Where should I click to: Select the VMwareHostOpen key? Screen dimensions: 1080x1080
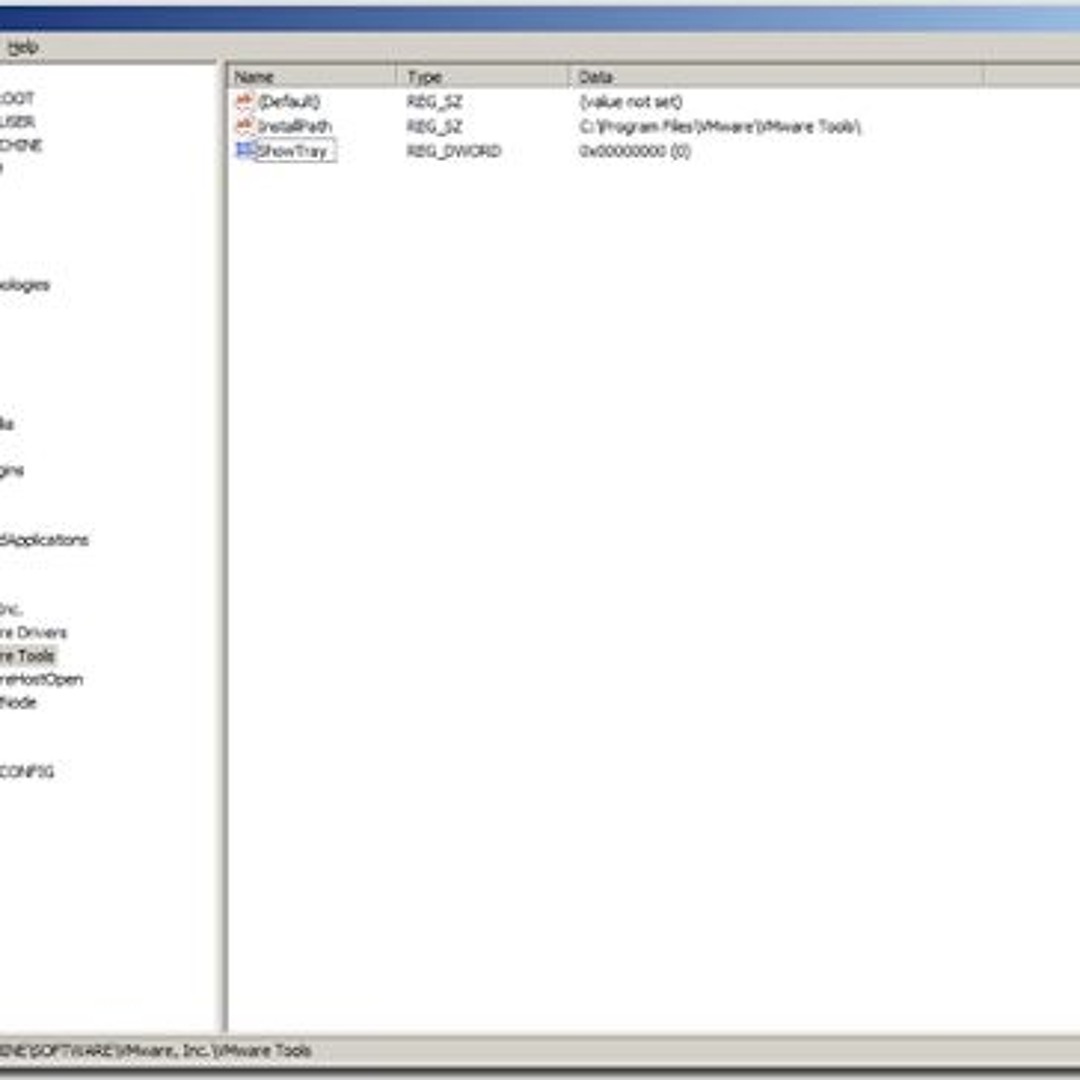[41, 679]
